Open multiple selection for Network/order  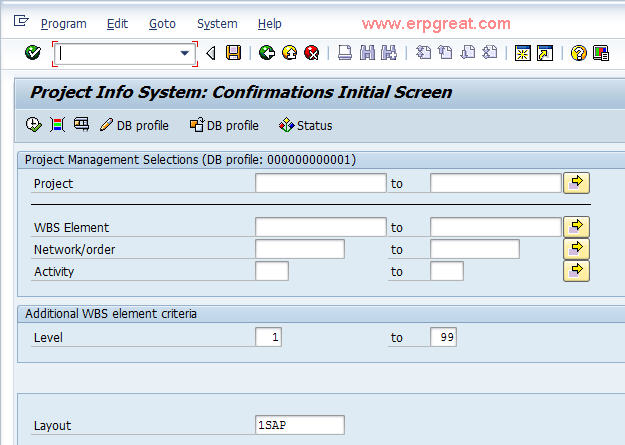click(x=576, y=249)
